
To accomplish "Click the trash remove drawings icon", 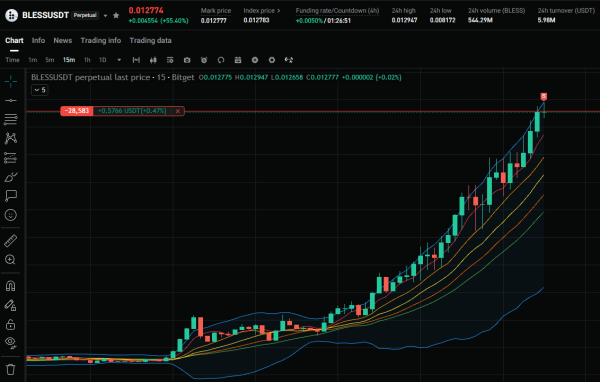I will (11, 369).
